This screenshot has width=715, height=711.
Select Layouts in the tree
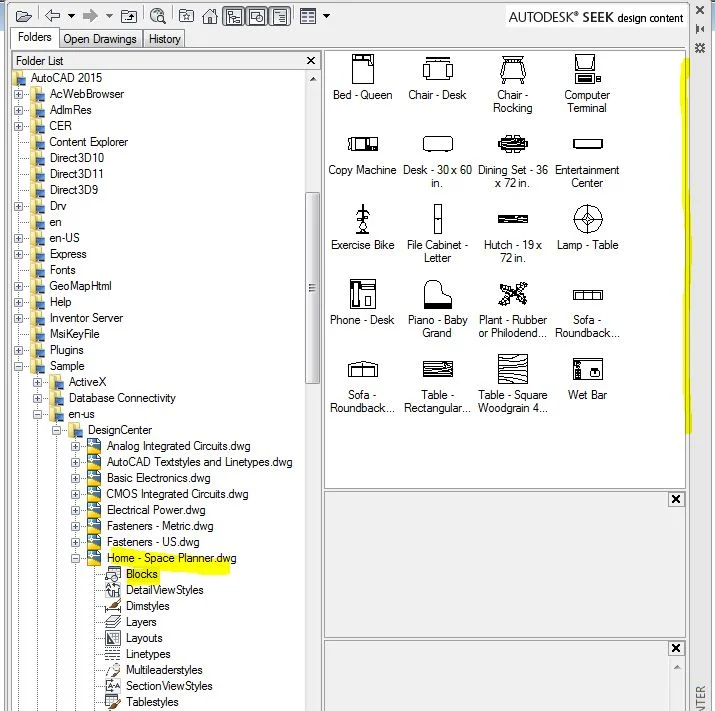coord(144,638)
